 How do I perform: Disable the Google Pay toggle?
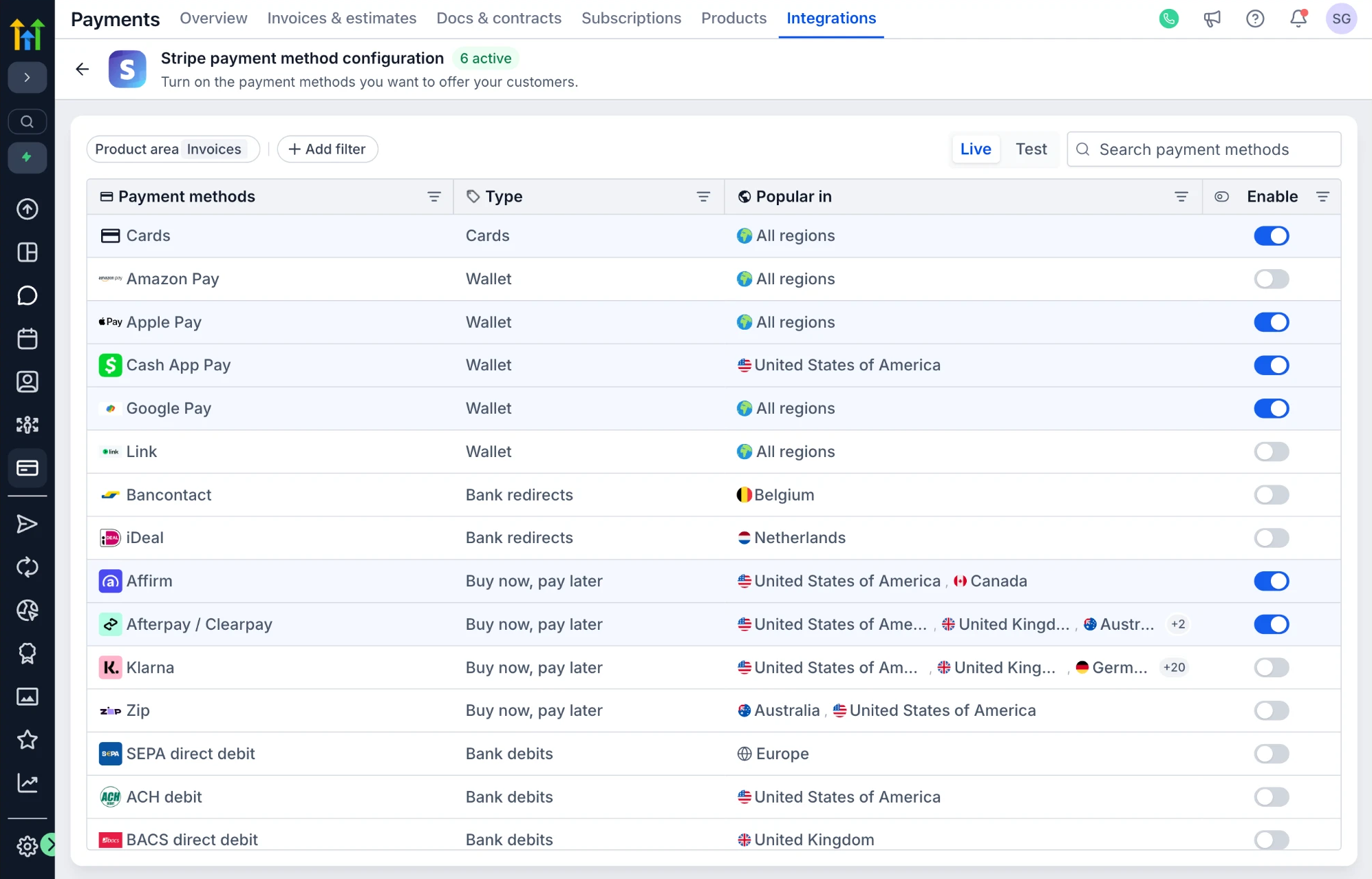coord(1271,409)
